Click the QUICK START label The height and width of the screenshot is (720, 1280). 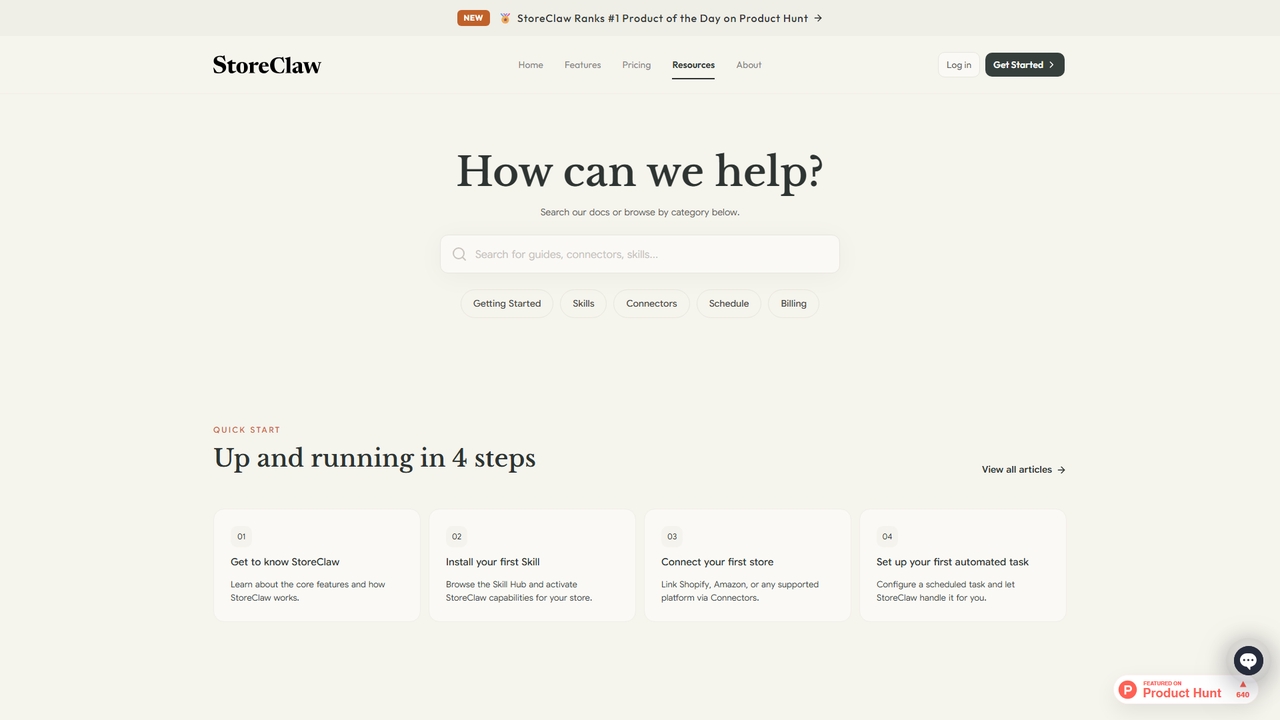click(247, 430)
